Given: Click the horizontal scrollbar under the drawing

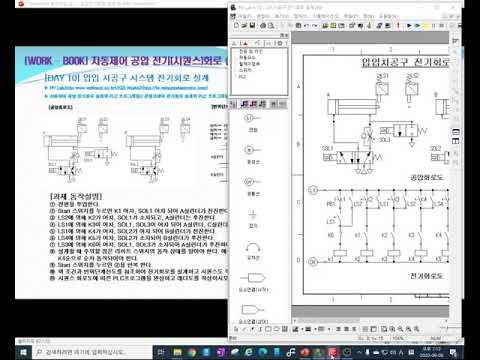Looking at the screenshot, I should (372, 321).
